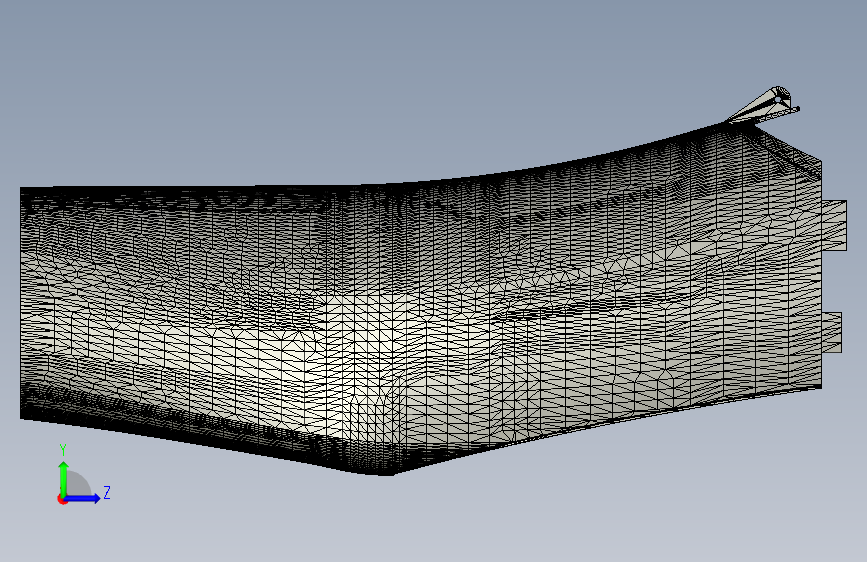867x562 pixels.
Task: Click the red origin dot of the axis triad
Action: click(x=62, y=499)
